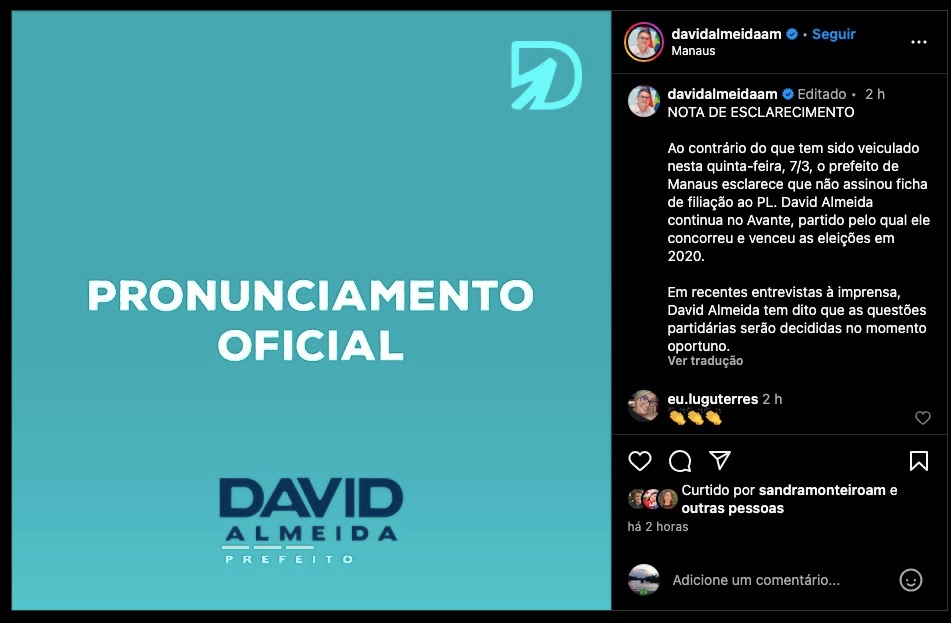
Task: View outras pessoas who liked
Action: 733,508
